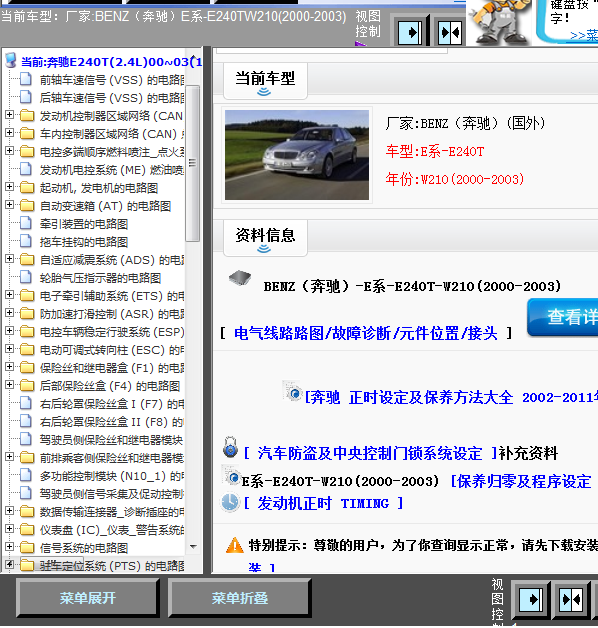
Task: Select the 资料信息 tab header
Action: (x=265, y=238)
